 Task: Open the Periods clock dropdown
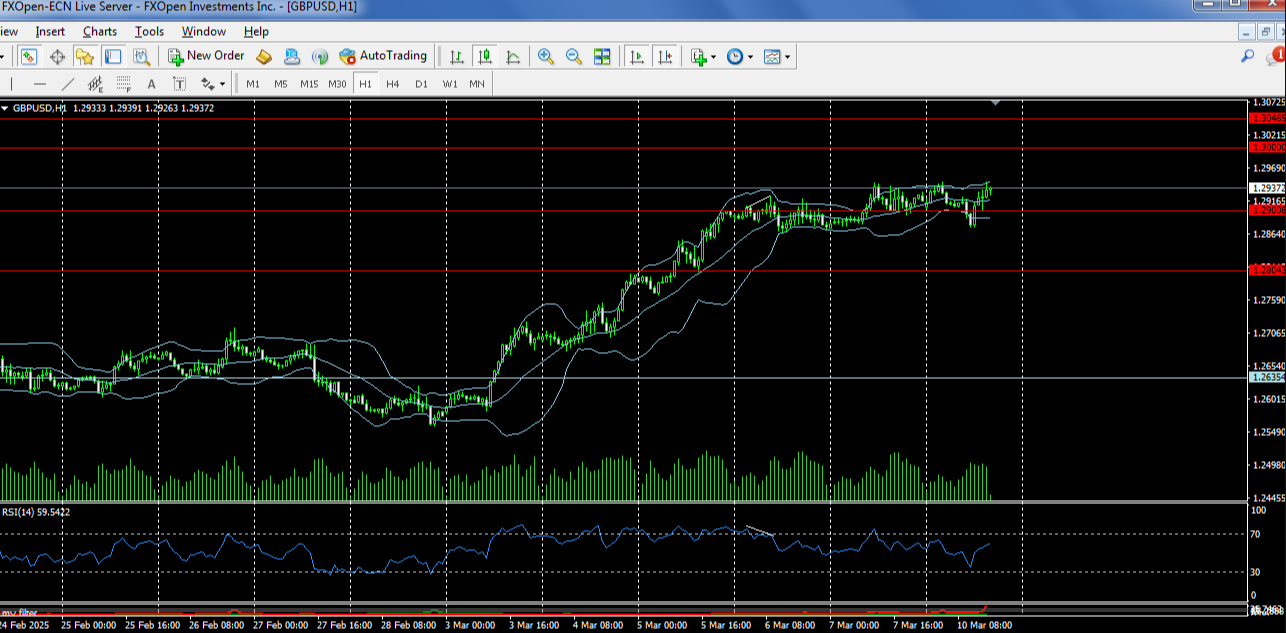[x=740, y=57]
